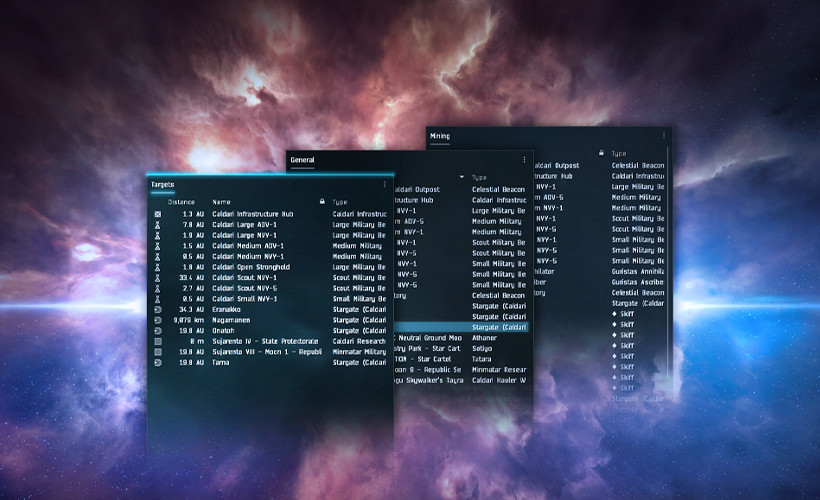The height and width of the screenshot is (500, 820).
Task: Click the beacon icon for Caldari Large ADV-1
Action: [x=158, y=224]
